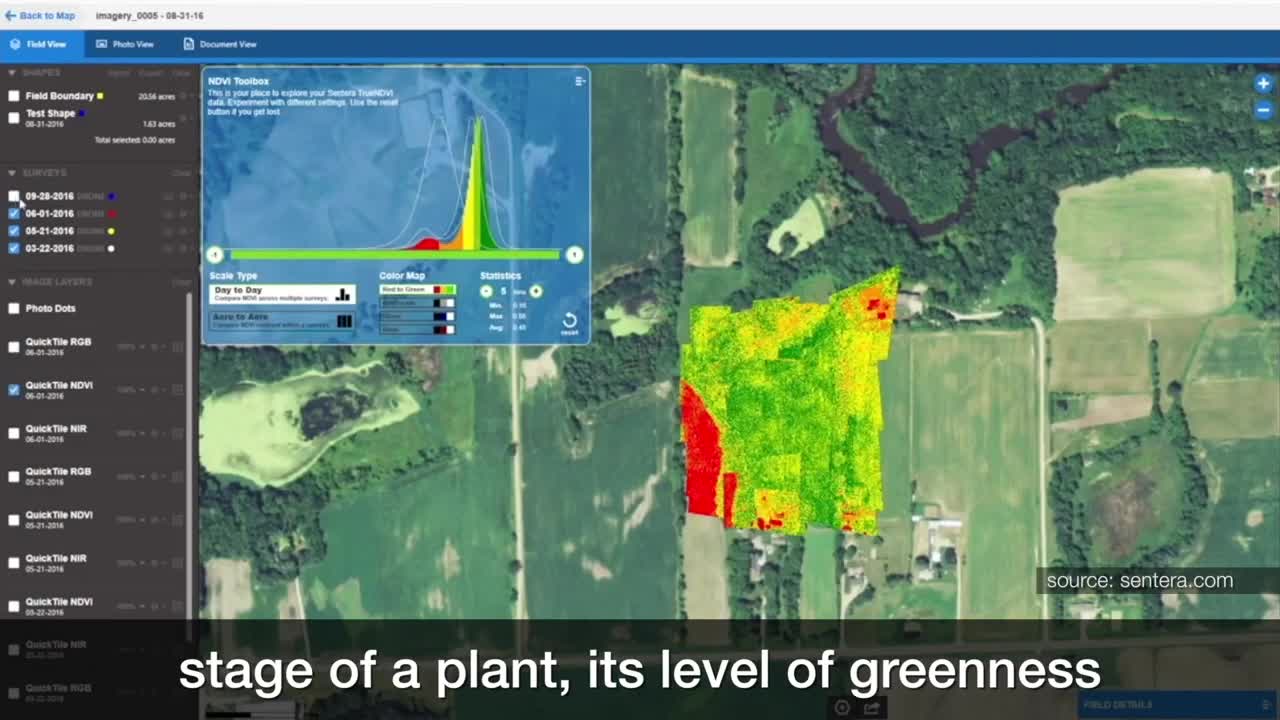
Task: Decrease the Statistics bins value
Action: click(x=486, y=291)
